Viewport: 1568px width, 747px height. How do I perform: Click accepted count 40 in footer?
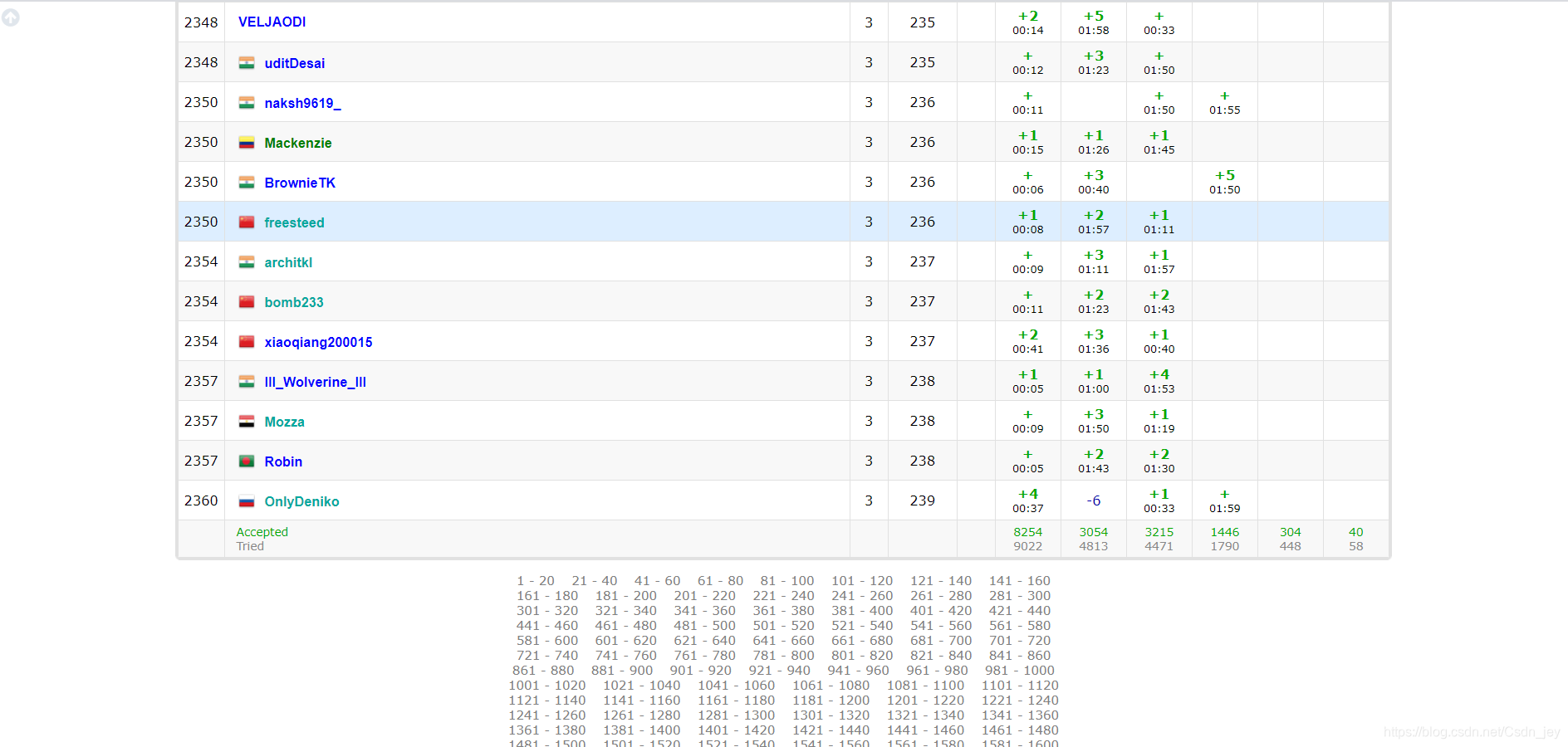(x=1355, y=532)
